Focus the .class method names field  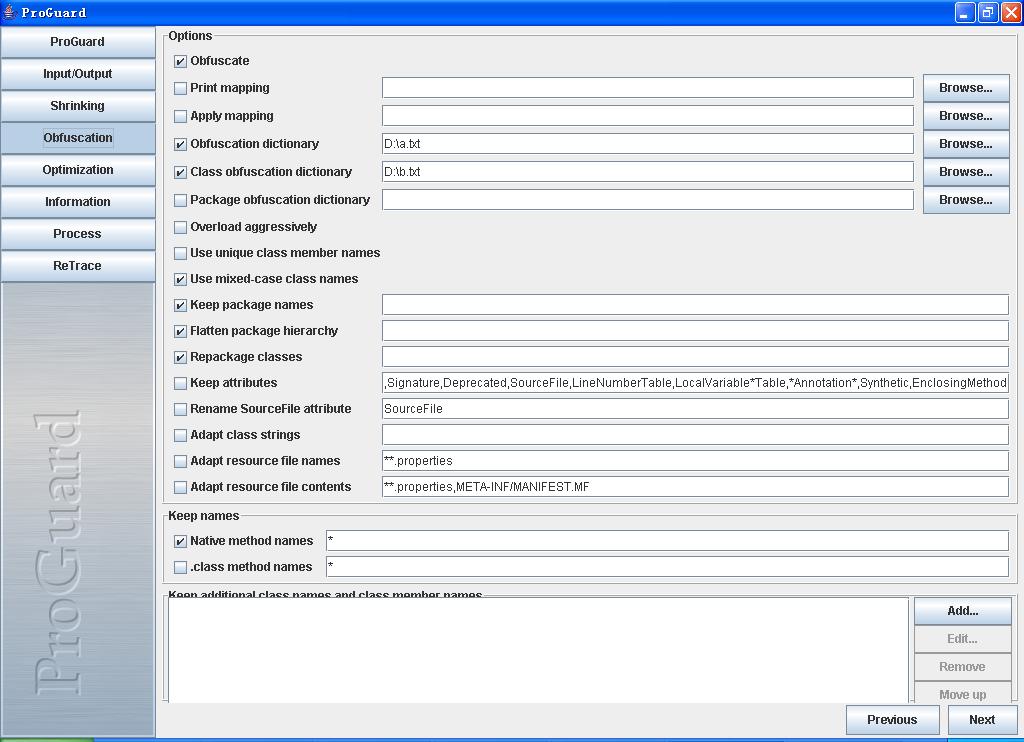667,567
